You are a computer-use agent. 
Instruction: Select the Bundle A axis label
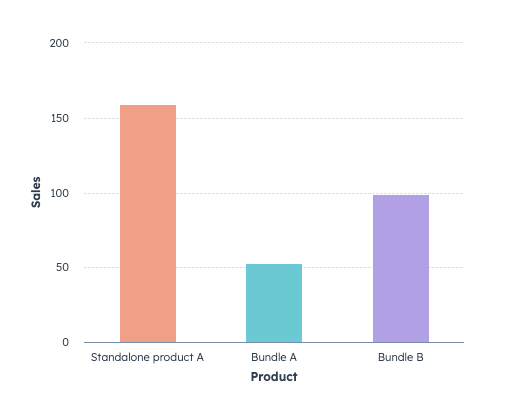point(274,358)
